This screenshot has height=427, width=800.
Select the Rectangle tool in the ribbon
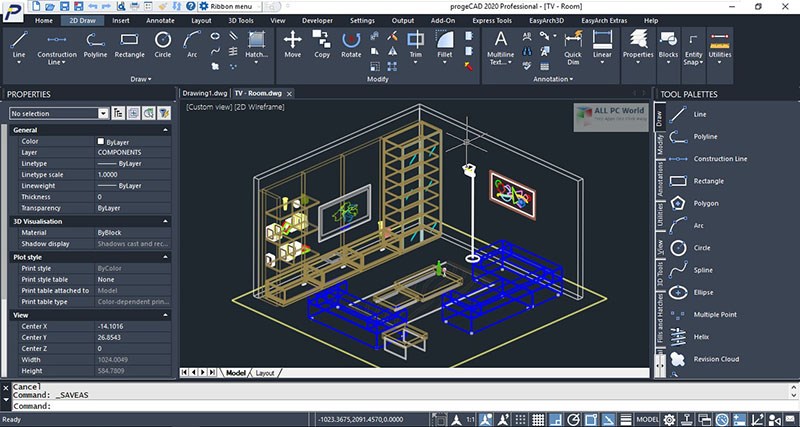click(x=129, y=45)
